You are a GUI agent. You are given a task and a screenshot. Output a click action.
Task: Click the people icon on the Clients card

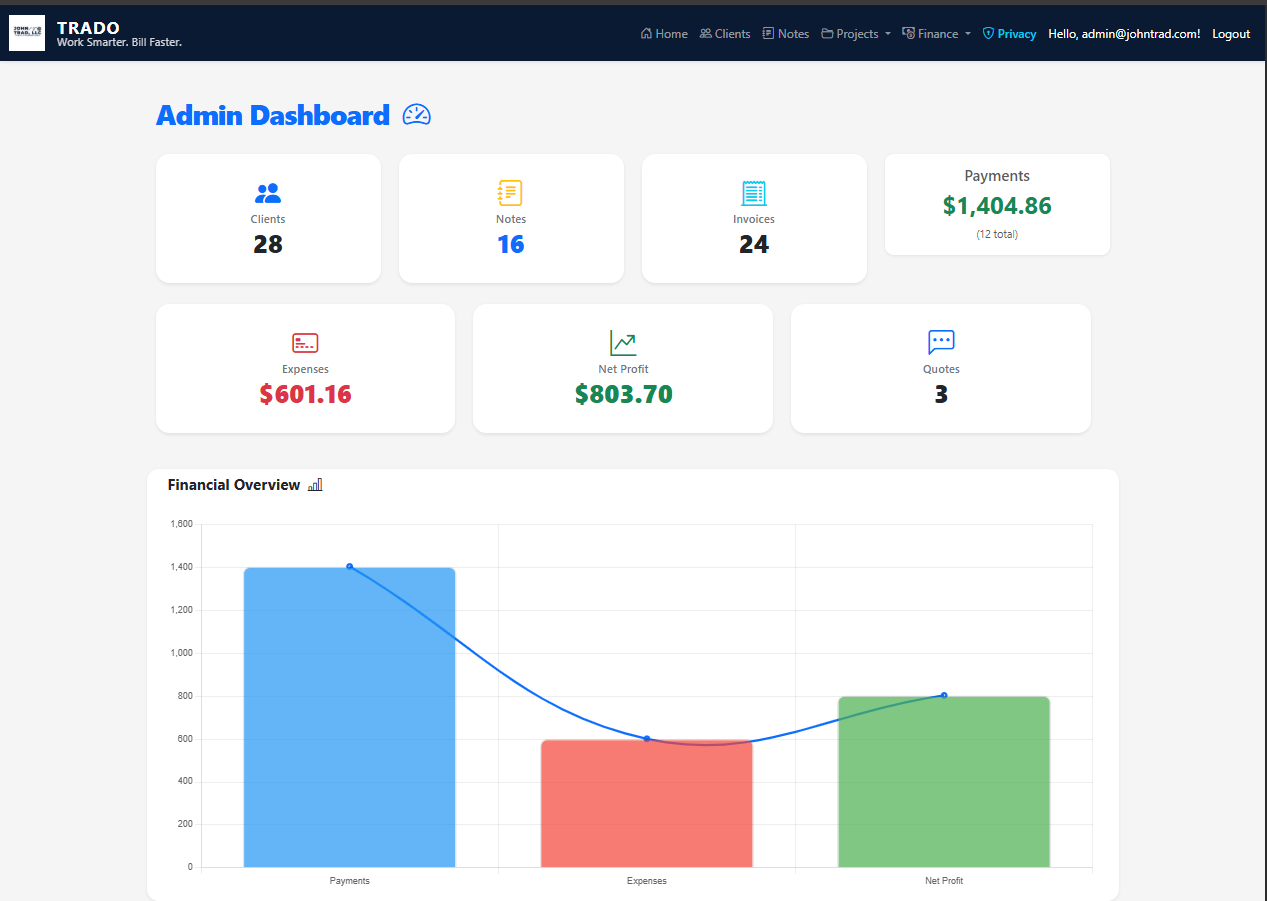[x=267, y=192]
